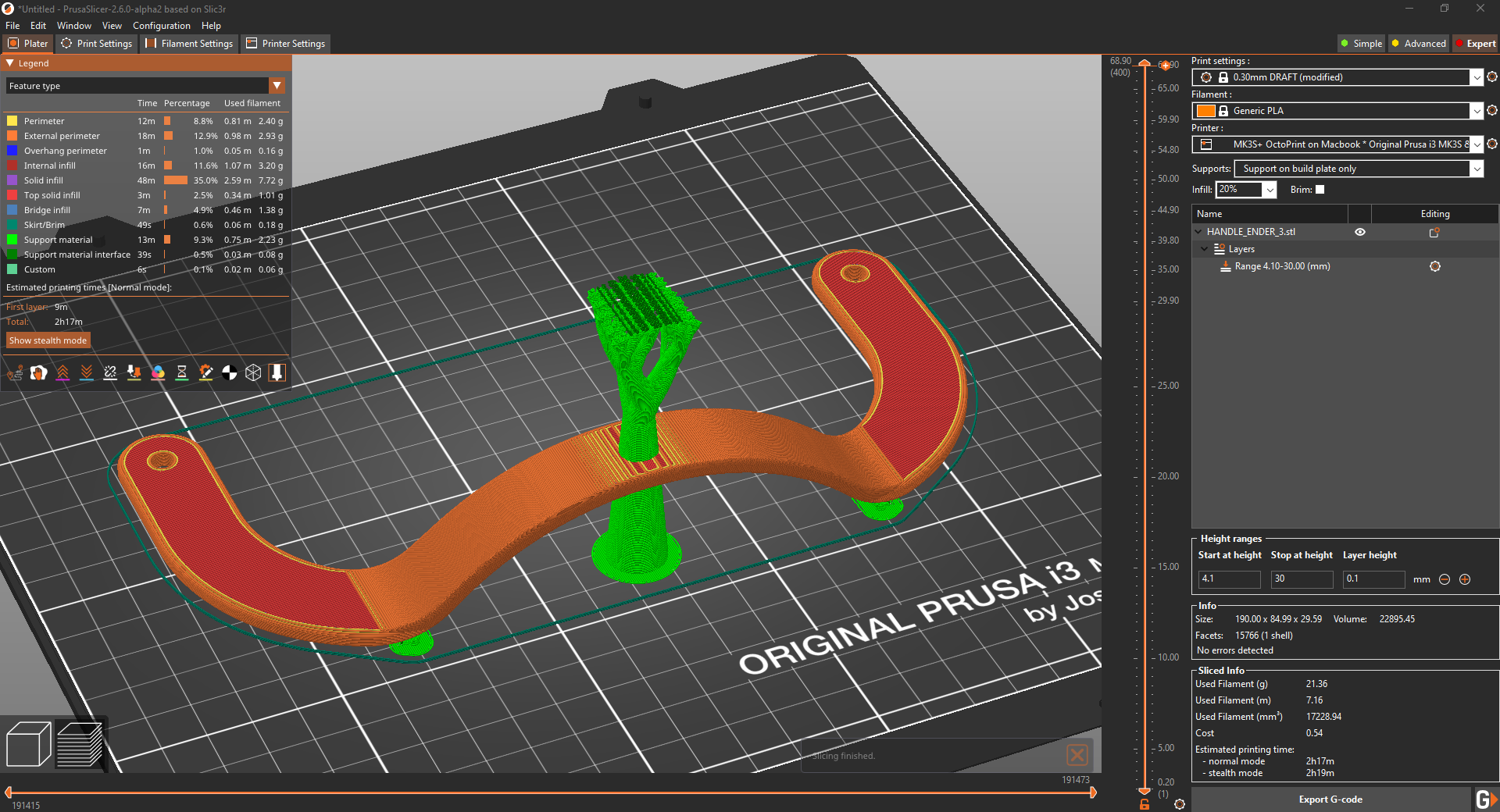Image resolution: width=1500 pixels, height=812 pixels.
Task: Dismiss the Slicing finished notification
Action: (1077, 755)
